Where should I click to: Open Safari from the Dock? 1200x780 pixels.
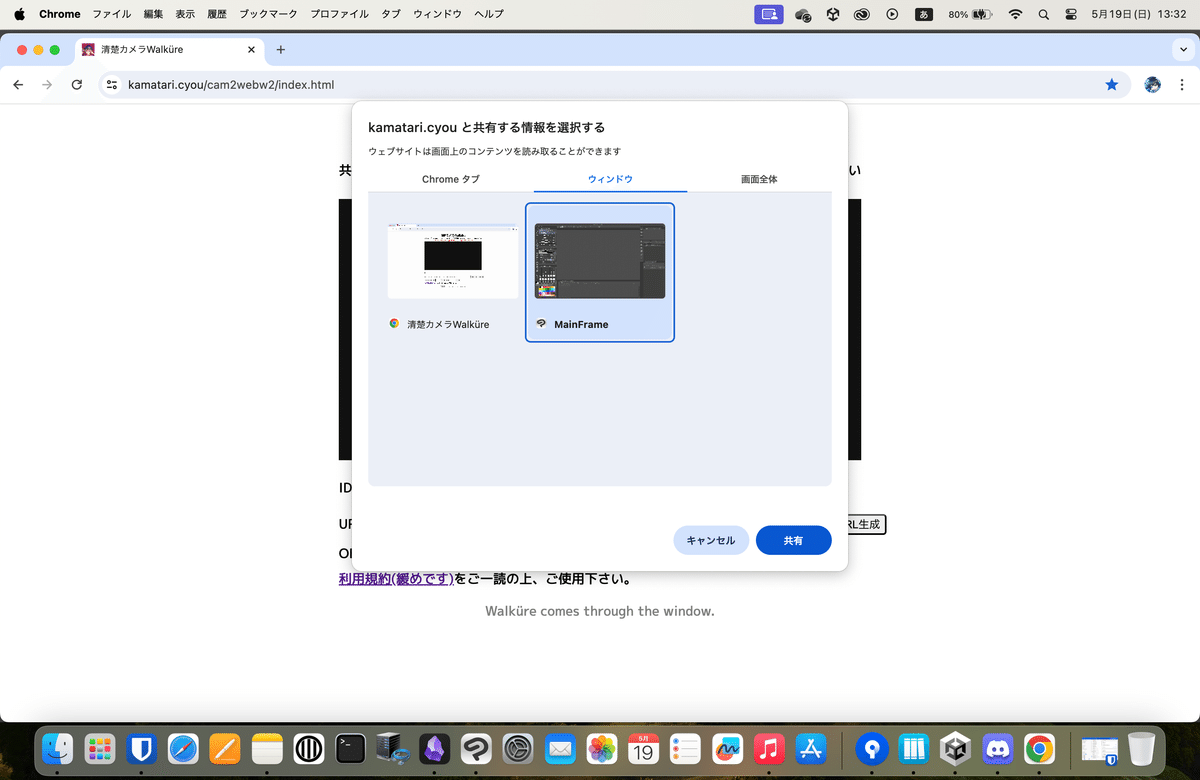coord(184,748)
